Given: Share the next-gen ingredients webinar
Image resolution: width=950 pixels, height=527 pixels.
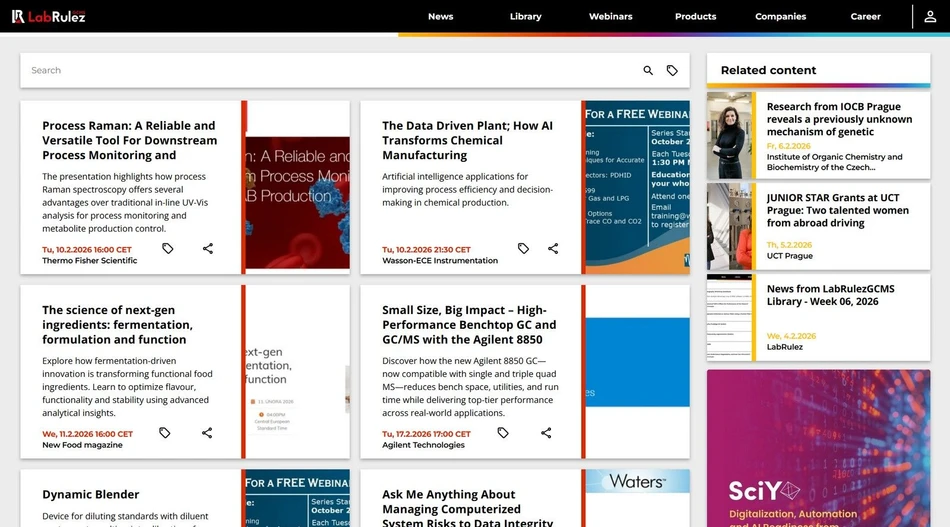Looking at the screenshot, I should (207, 433).
